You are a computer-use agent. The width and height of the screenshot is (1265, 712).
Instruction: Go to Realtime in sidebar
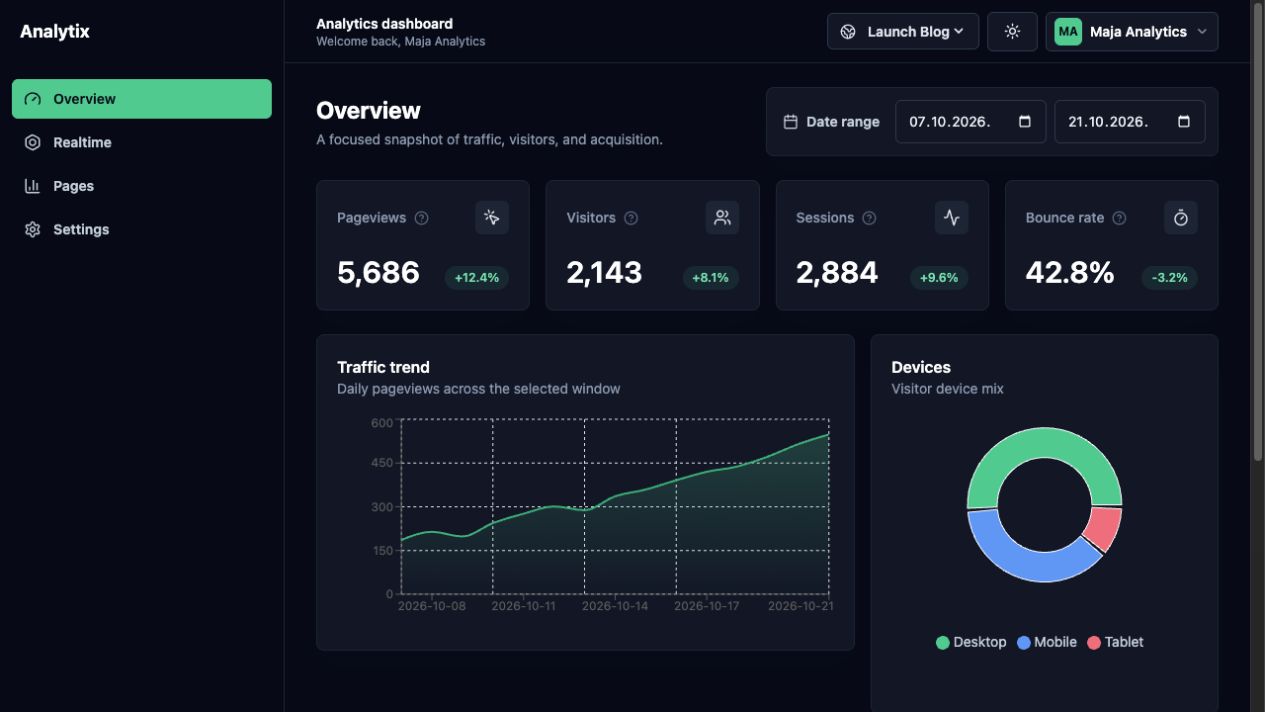click(x=142, y=142)
